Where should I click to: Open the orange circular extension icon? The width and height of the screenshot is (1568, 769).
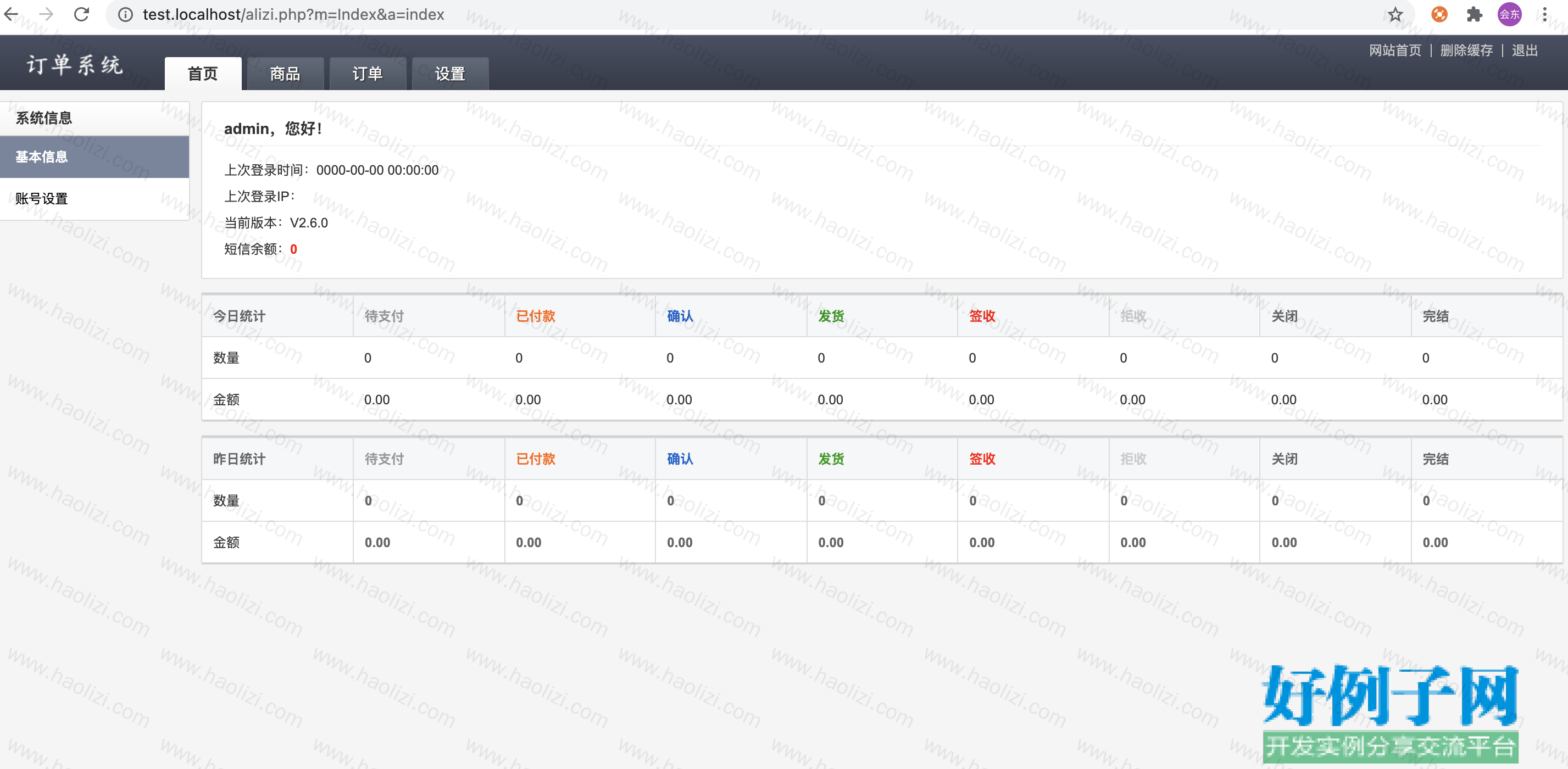pyautogui.click(x=1439, y=14)
